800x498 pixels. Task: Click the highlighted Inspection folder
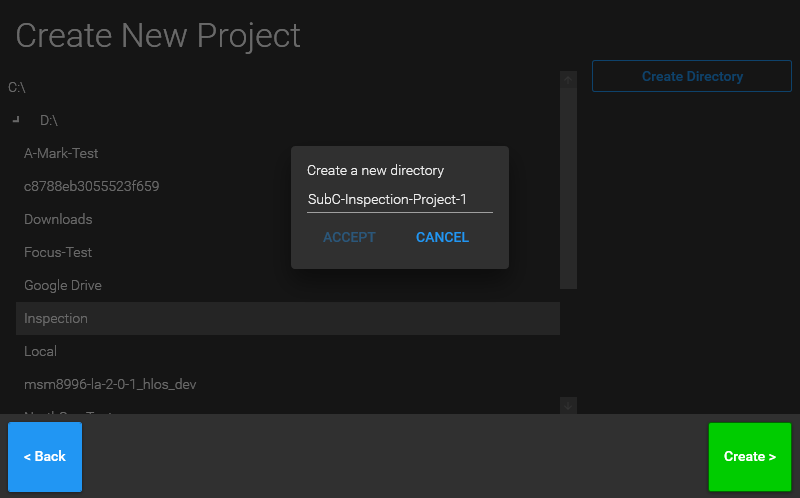point(56,318)
